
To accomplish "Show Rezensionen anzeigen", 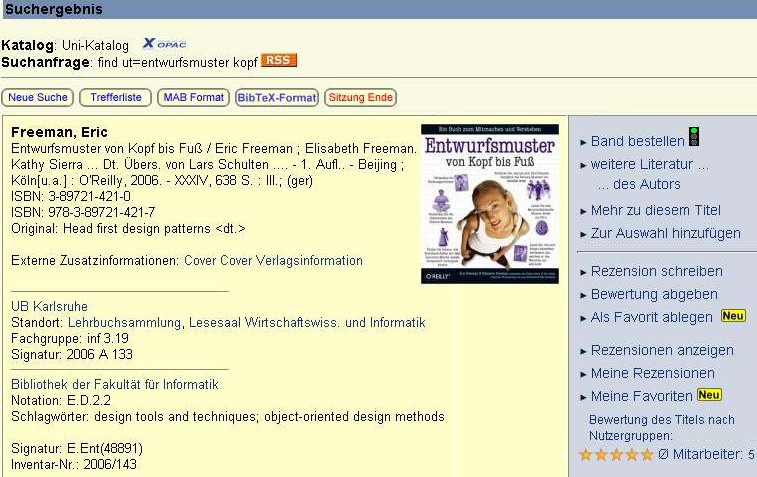I will pyautogui.click(x=662, y=351).
